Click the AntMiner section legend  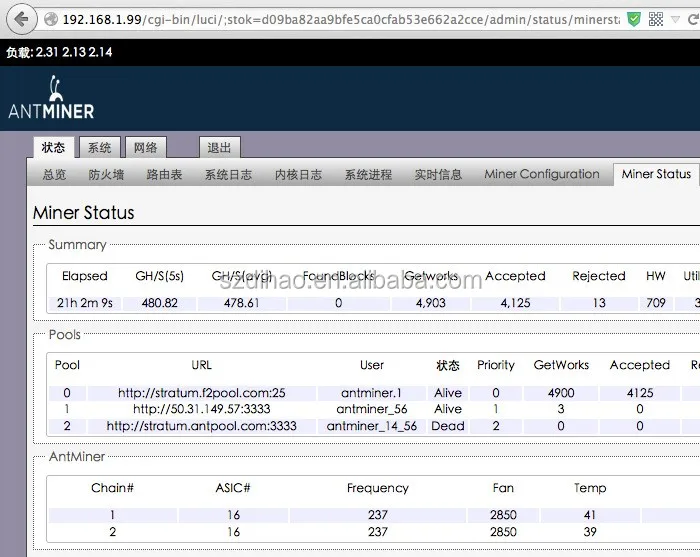77,457
